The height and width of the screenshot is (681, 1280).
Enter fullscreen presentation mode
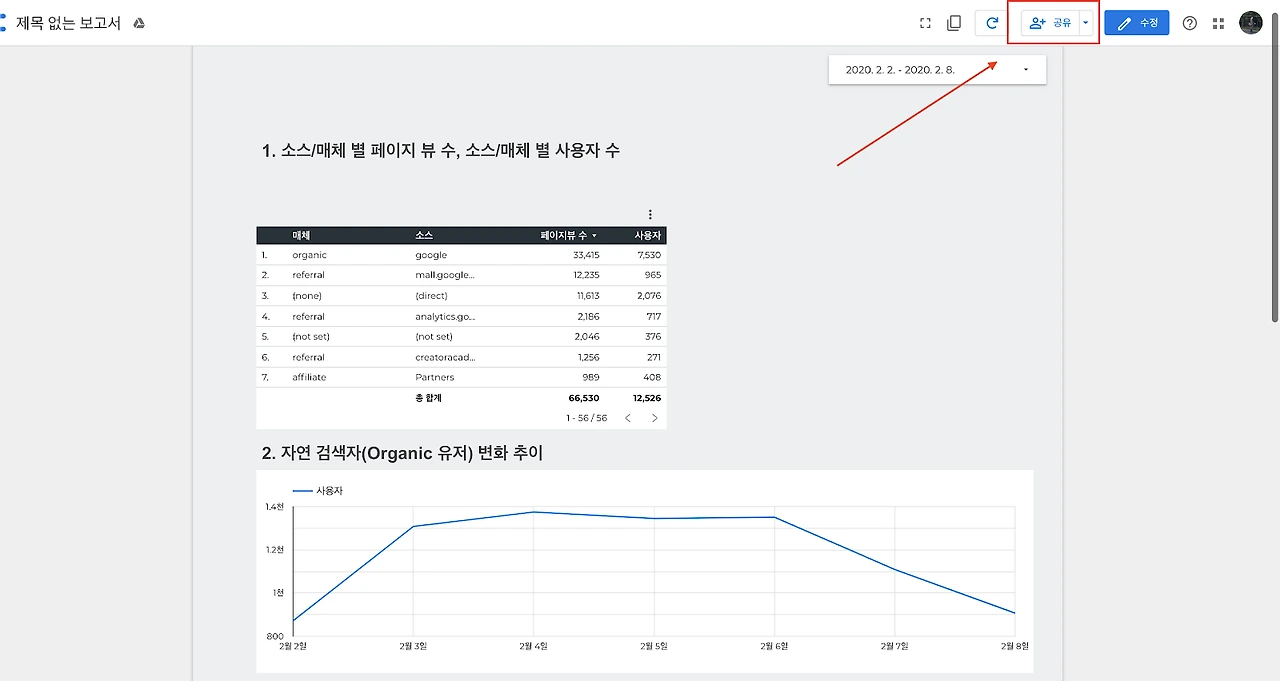coord(925,23)
